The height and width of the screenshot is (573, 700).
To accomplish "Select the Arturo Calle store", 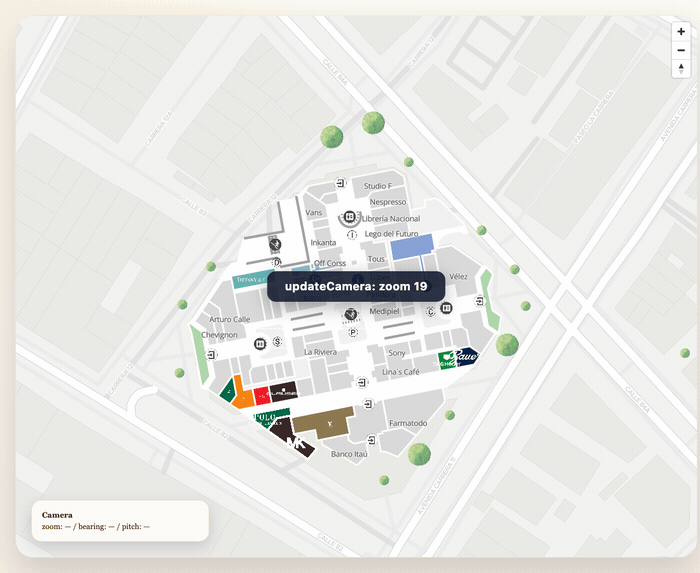I will (x=230, y=320).
